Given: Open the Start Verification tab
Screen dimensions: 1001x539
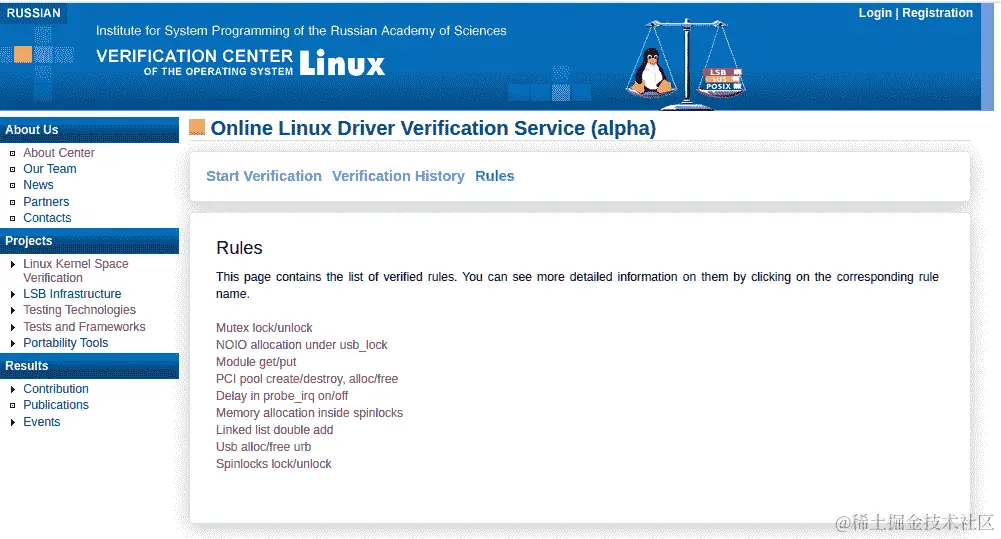Looking at the screenshot, I should pos(264,176).
